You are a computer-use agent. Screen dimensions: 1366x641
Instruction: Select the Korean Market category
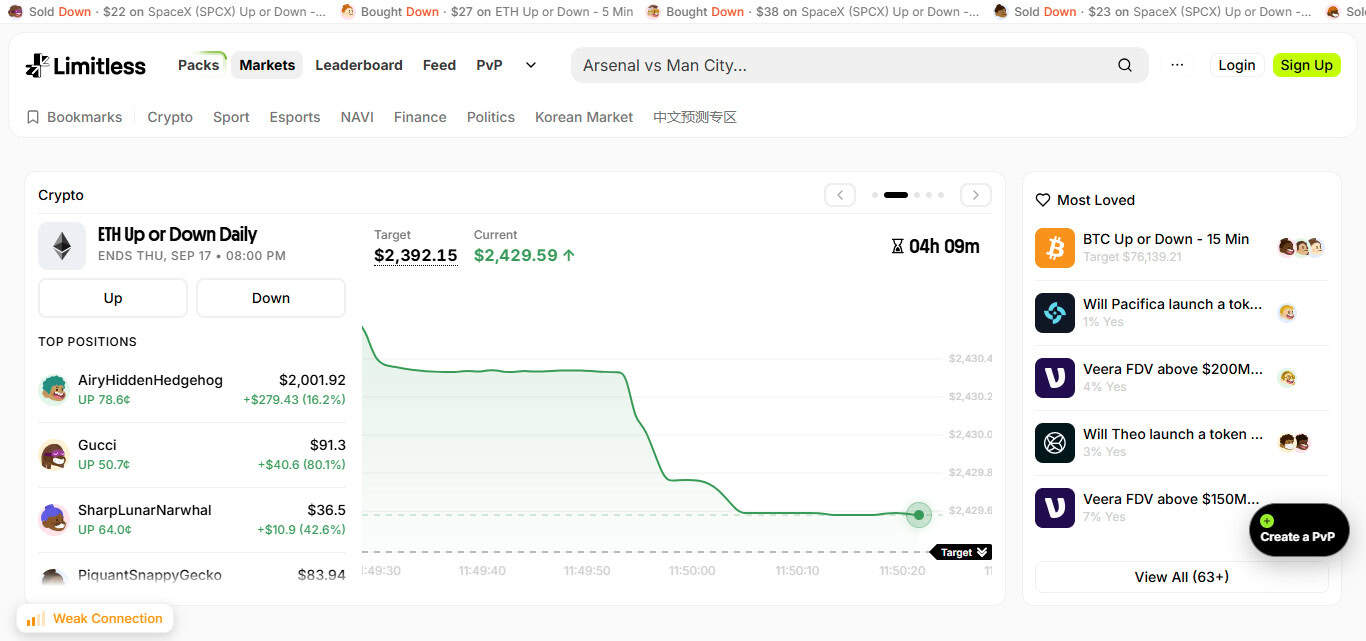(584, 117)
